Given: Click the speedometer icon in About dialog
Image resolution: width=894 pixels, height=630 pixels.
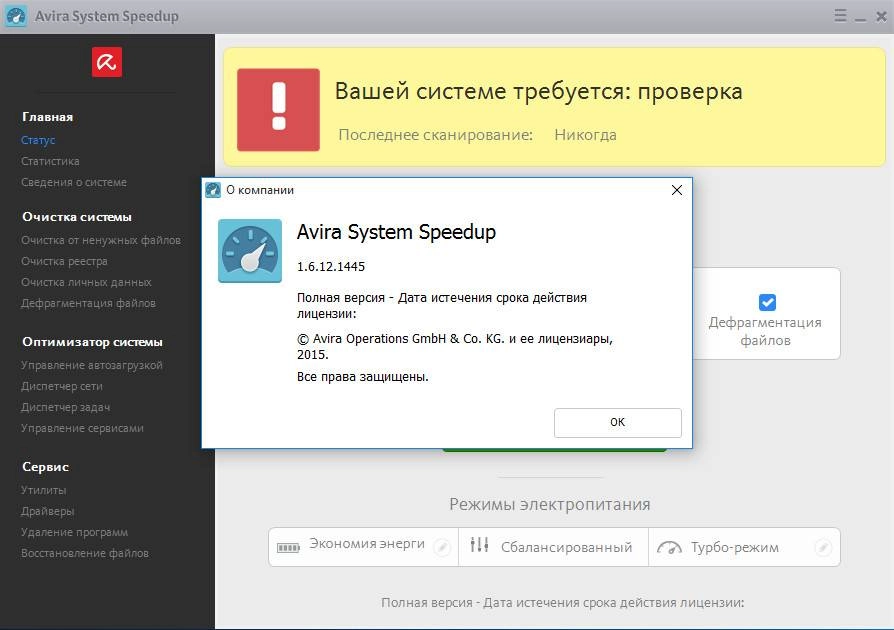Looking at the screenshot, I should tap(250, 251).
